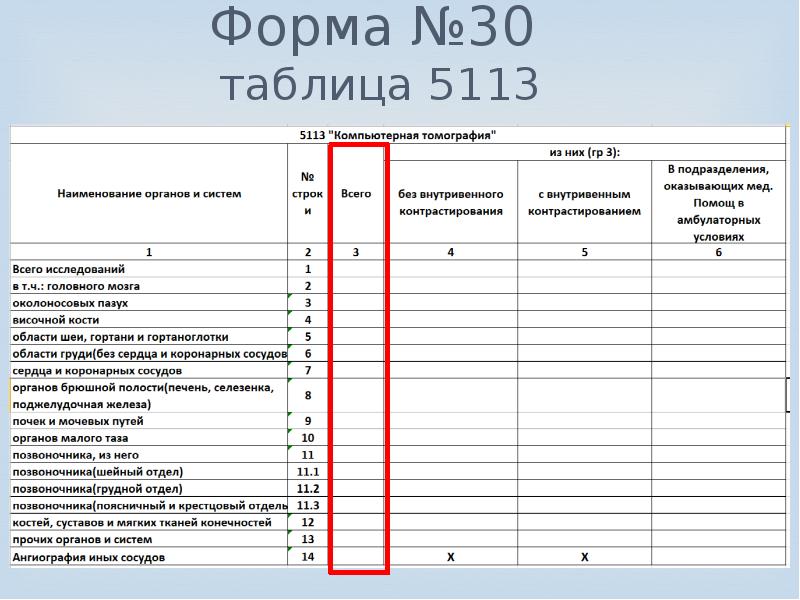Click the ambulatory conditions column header

(718, 203)
